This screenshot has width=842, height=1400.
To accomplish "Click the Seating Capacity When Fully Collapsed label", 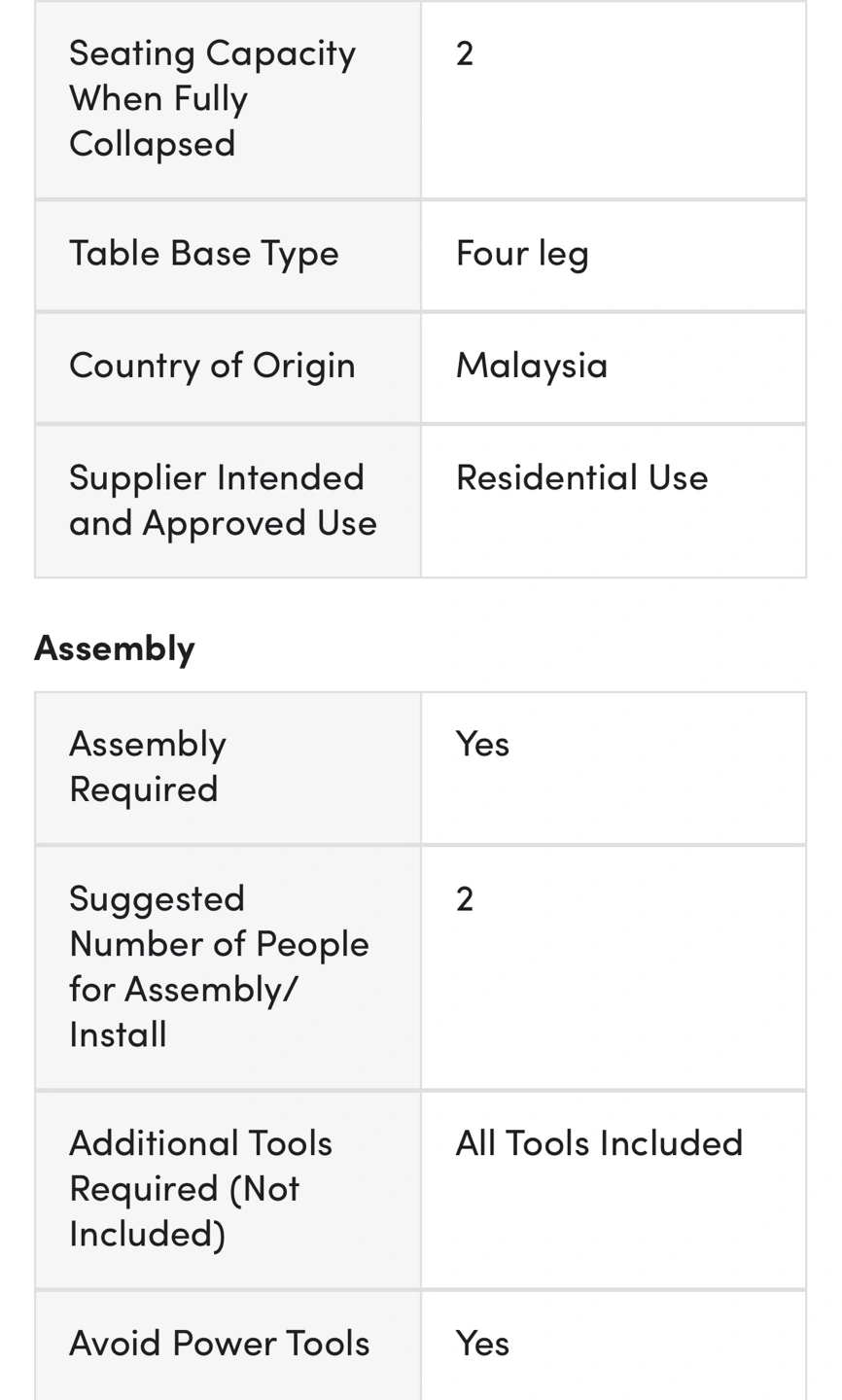I will pos(212,97).
